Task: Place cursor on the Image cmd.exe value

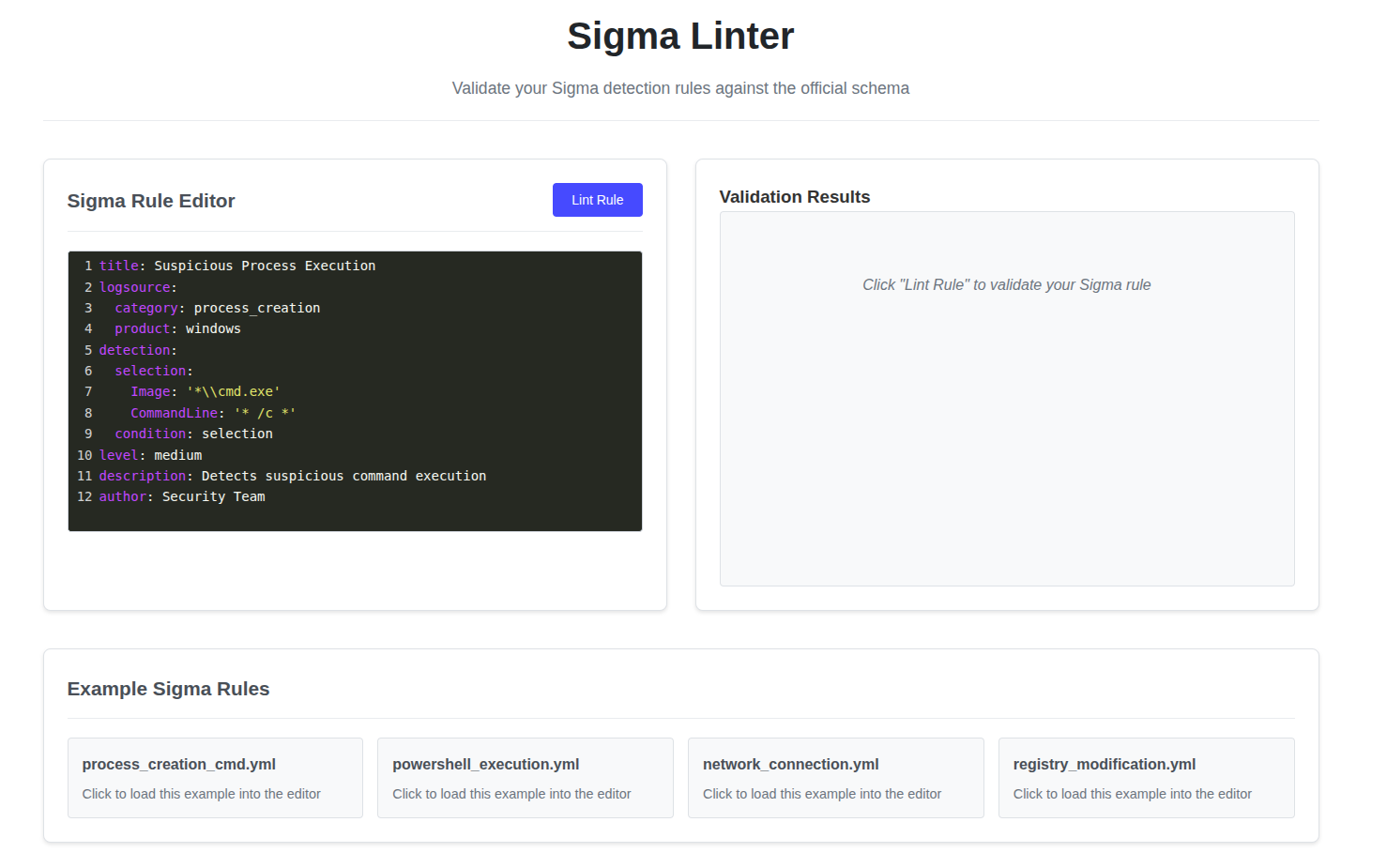Action: point(233,392)
